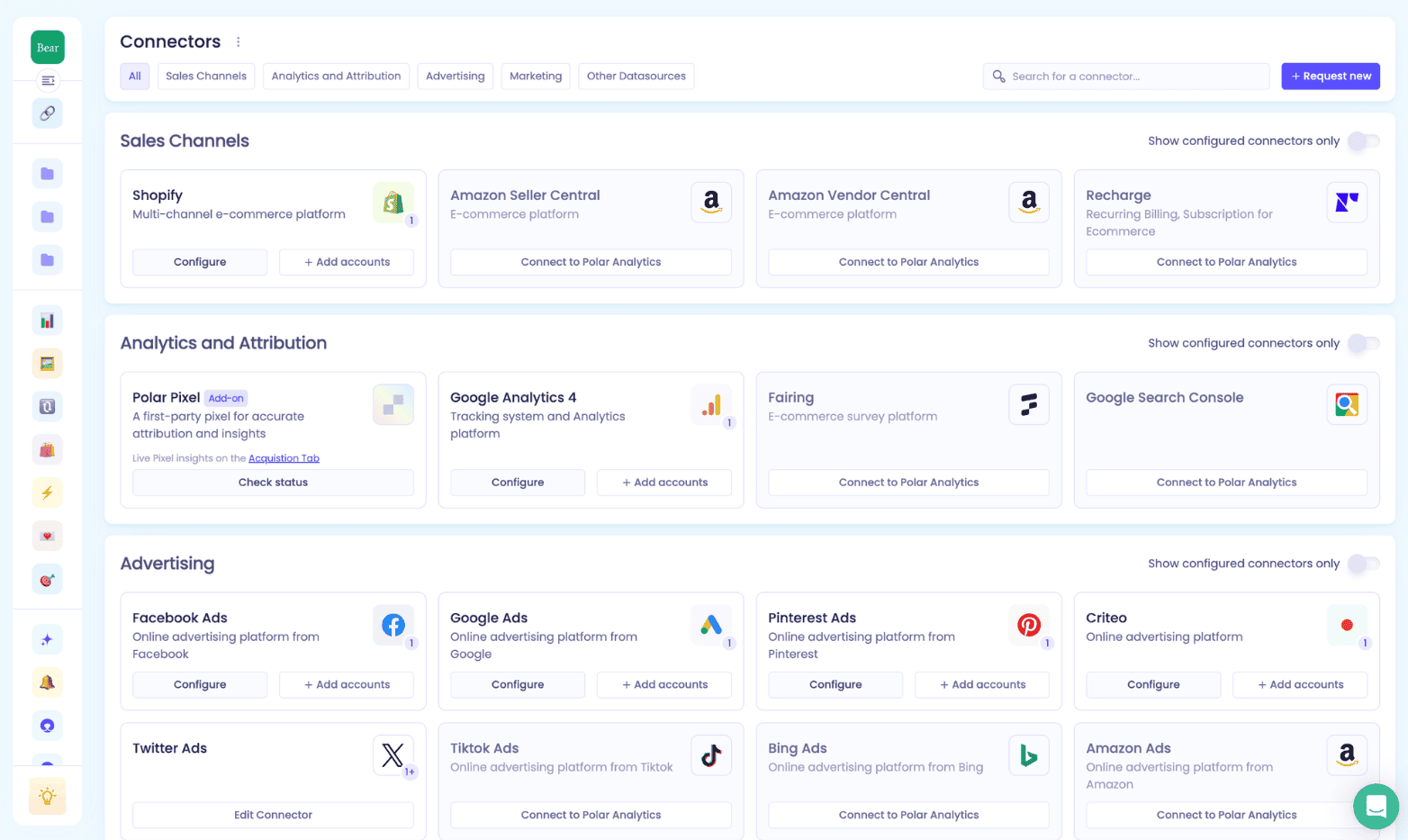Connect Amazon Vendor Central to Polar Analytics
This screenshot has width=1408, height=840.
[x=908, y=262]
